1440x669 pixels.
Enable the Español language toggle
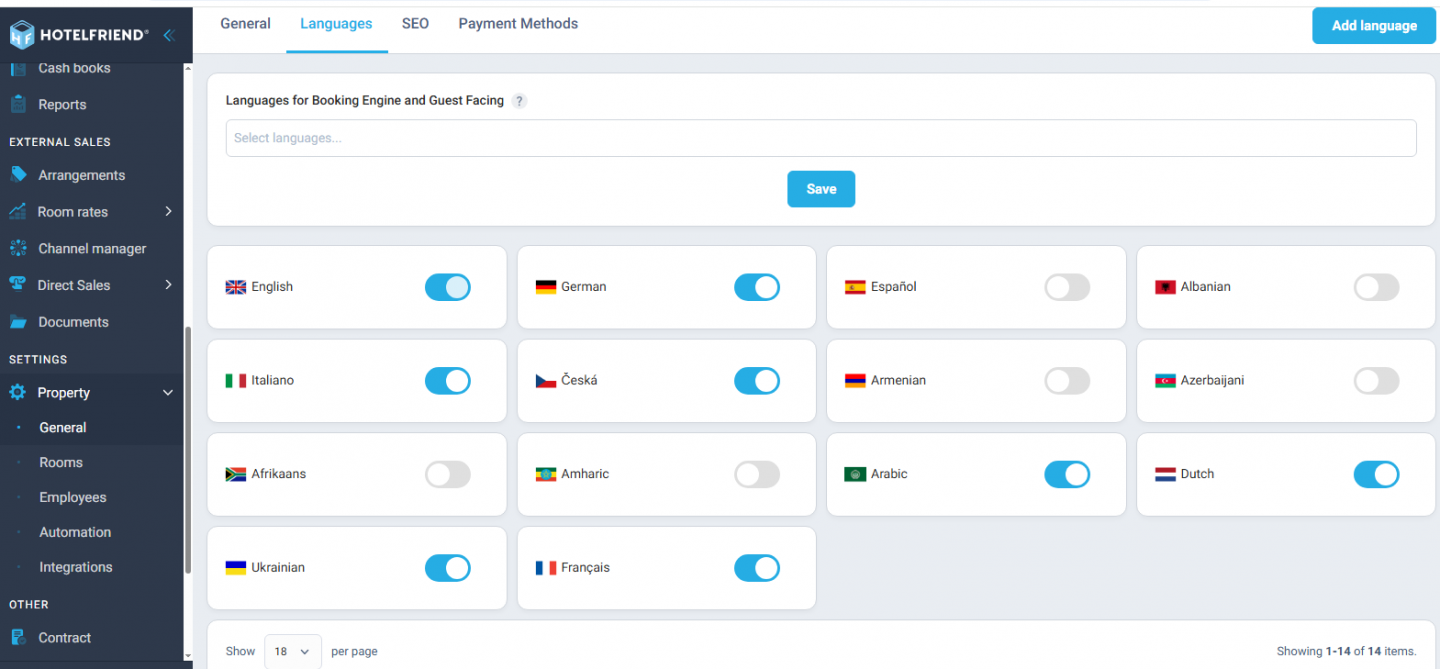[1067, 287]
